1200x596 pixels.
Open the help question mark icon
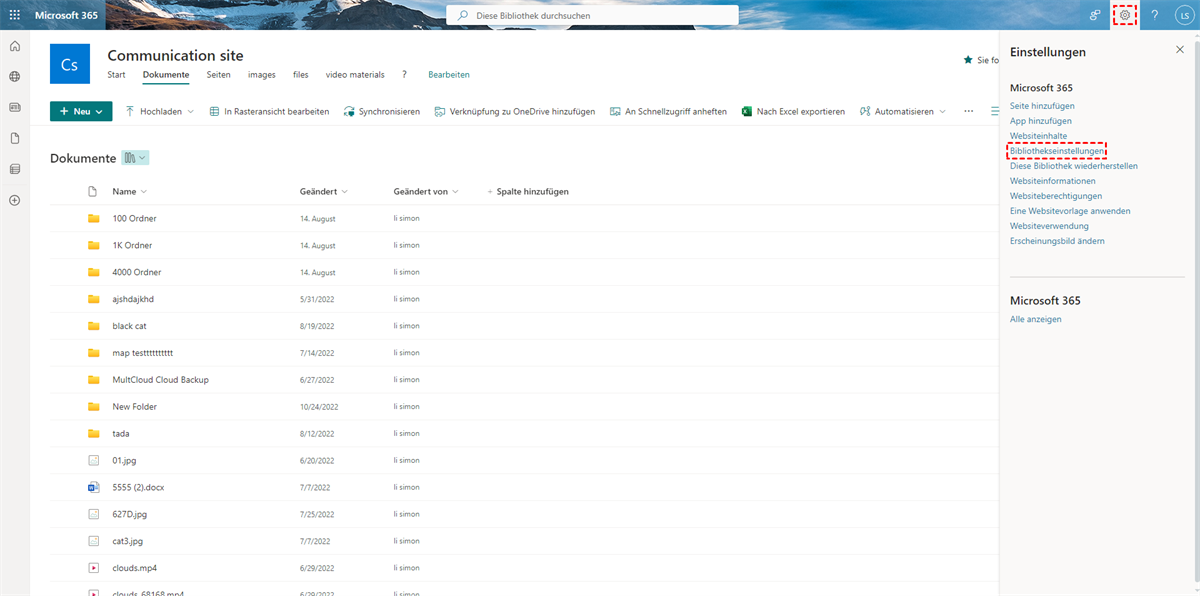point(1155,15)
